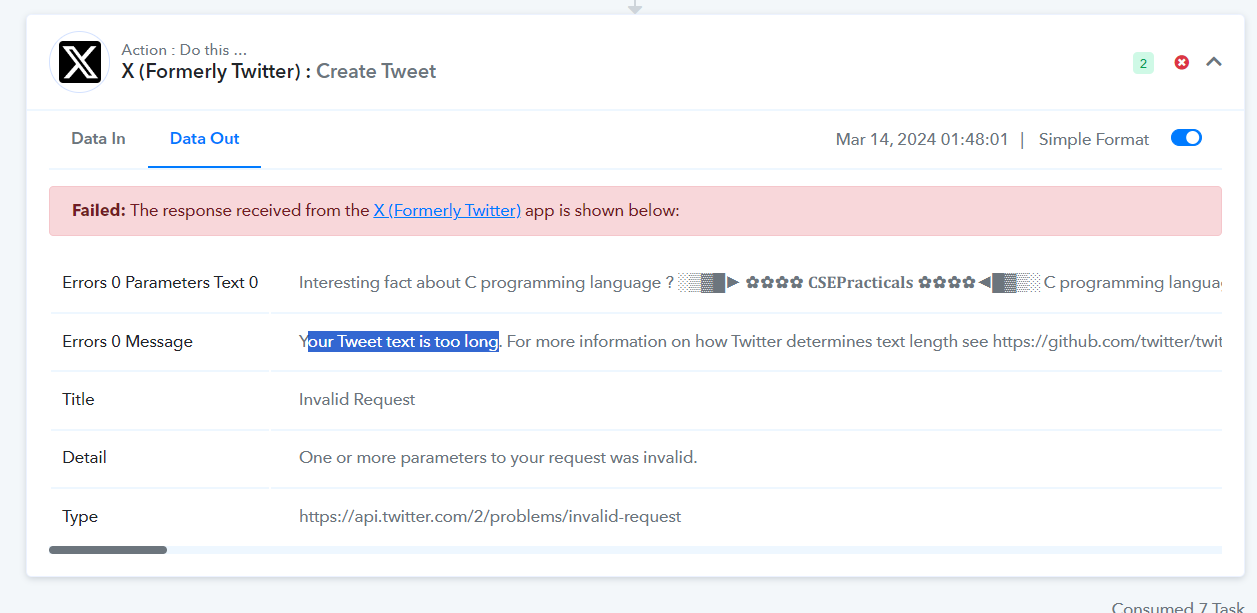1257x613 pixels.
Task: Click the Detail row label
Action: [x=84, y=458]
